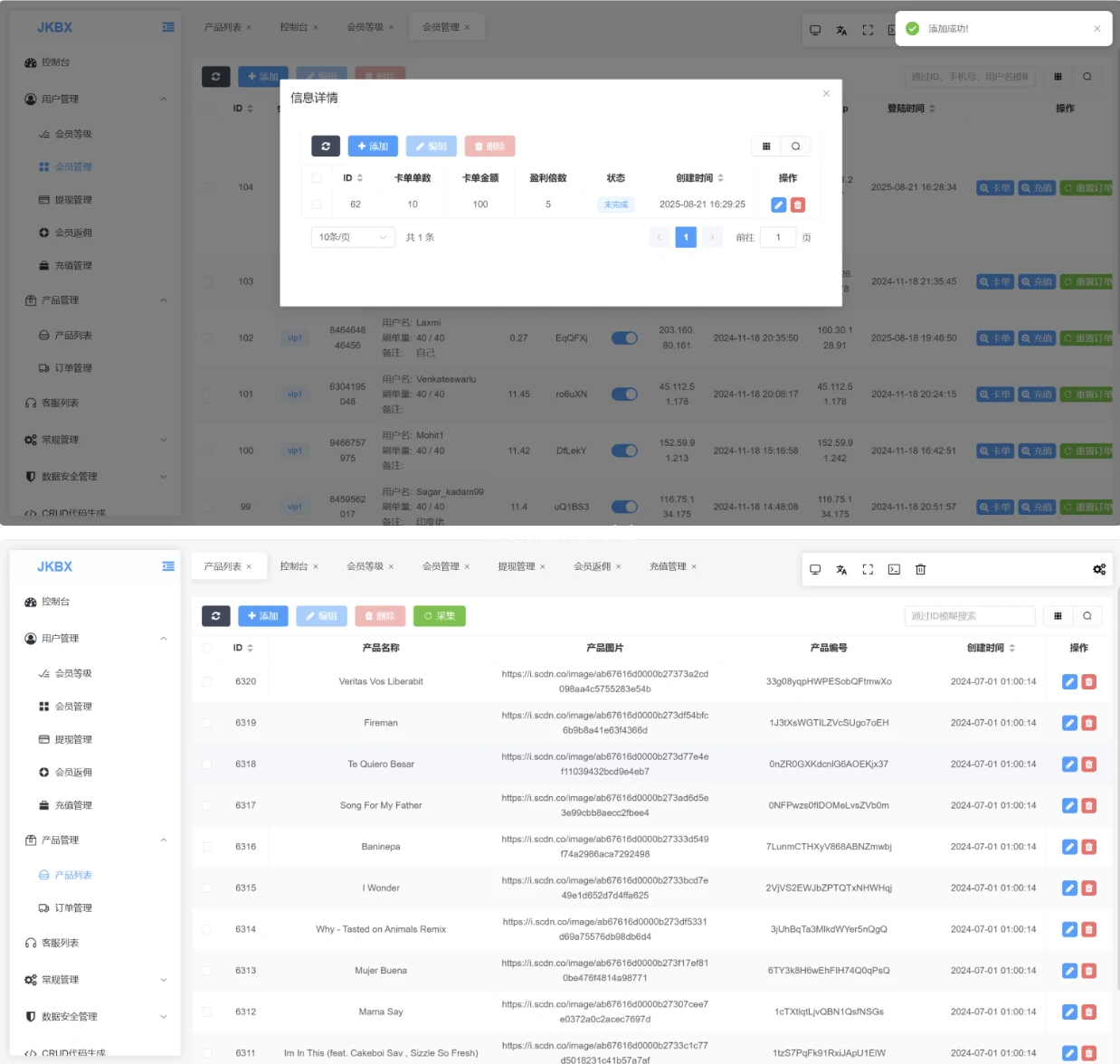1120x1064 pixels.
Task: Open 订单管理 in the lower sidebar
Action: (x=73, y=908)
